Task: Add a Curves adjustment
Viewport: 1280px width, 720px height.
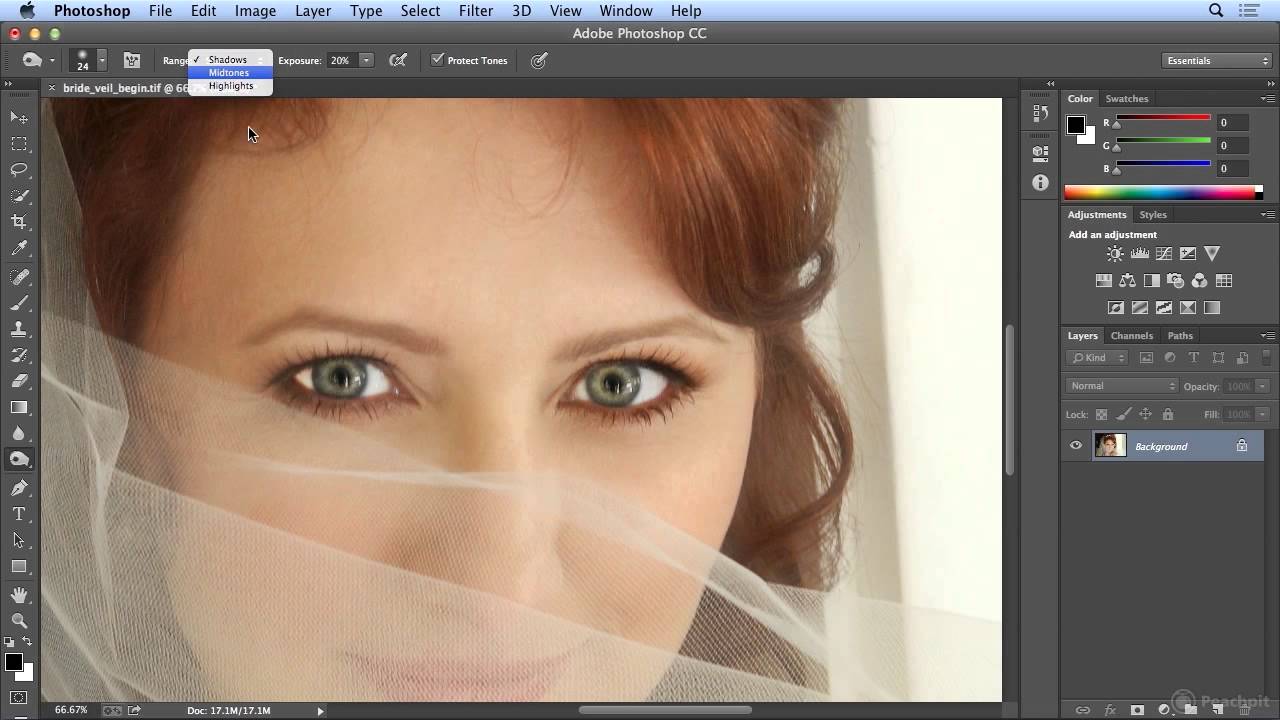Action: coord(1163,254)
